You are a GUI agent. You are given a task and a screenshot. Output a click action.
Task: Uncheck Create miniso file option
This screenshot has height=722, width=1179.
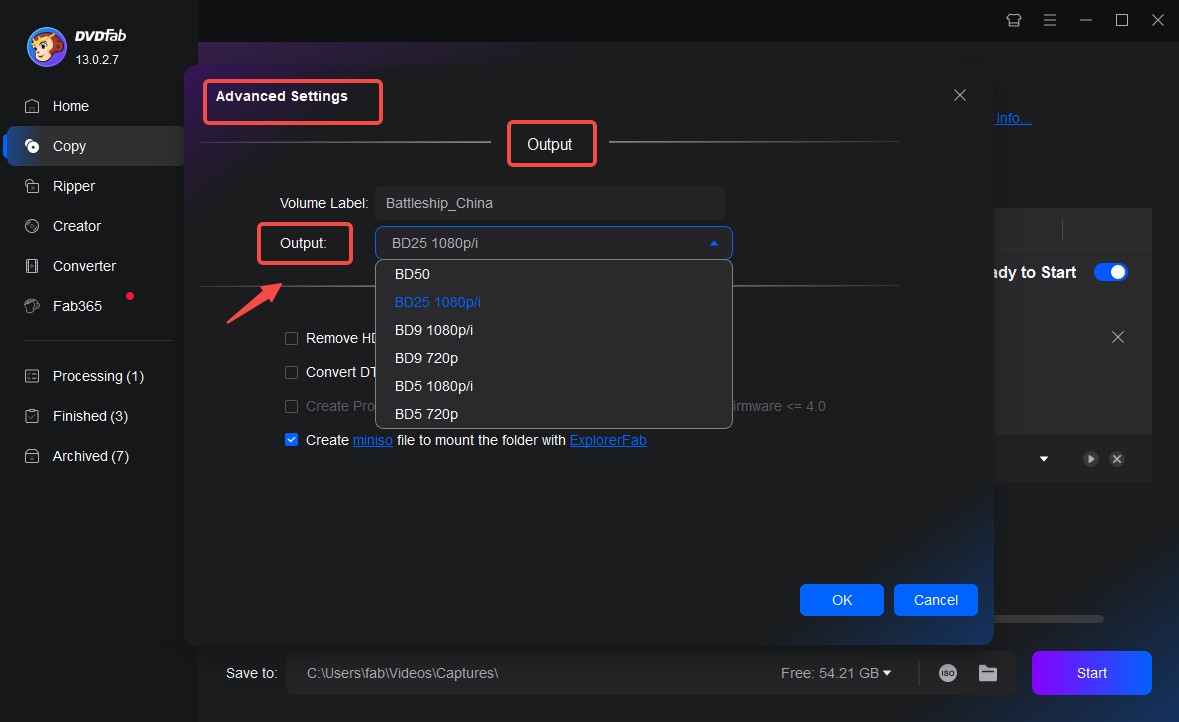click(x=291, y=440)
